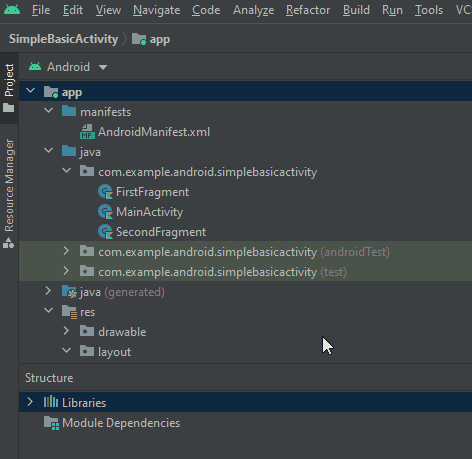Select manifests folder label
This screenshot has height=459, width=472.
coord(105,112)
